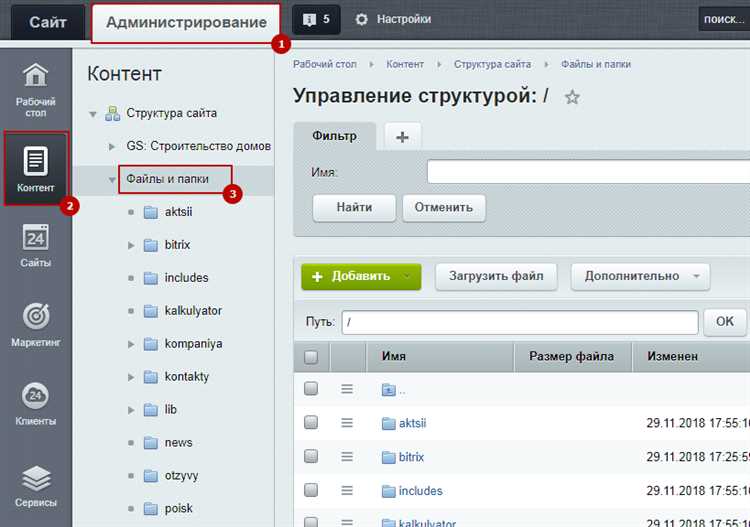Open the Сервисы sidebar section
The width and height of the screenshot is (750, 527).
coord(36,486)
